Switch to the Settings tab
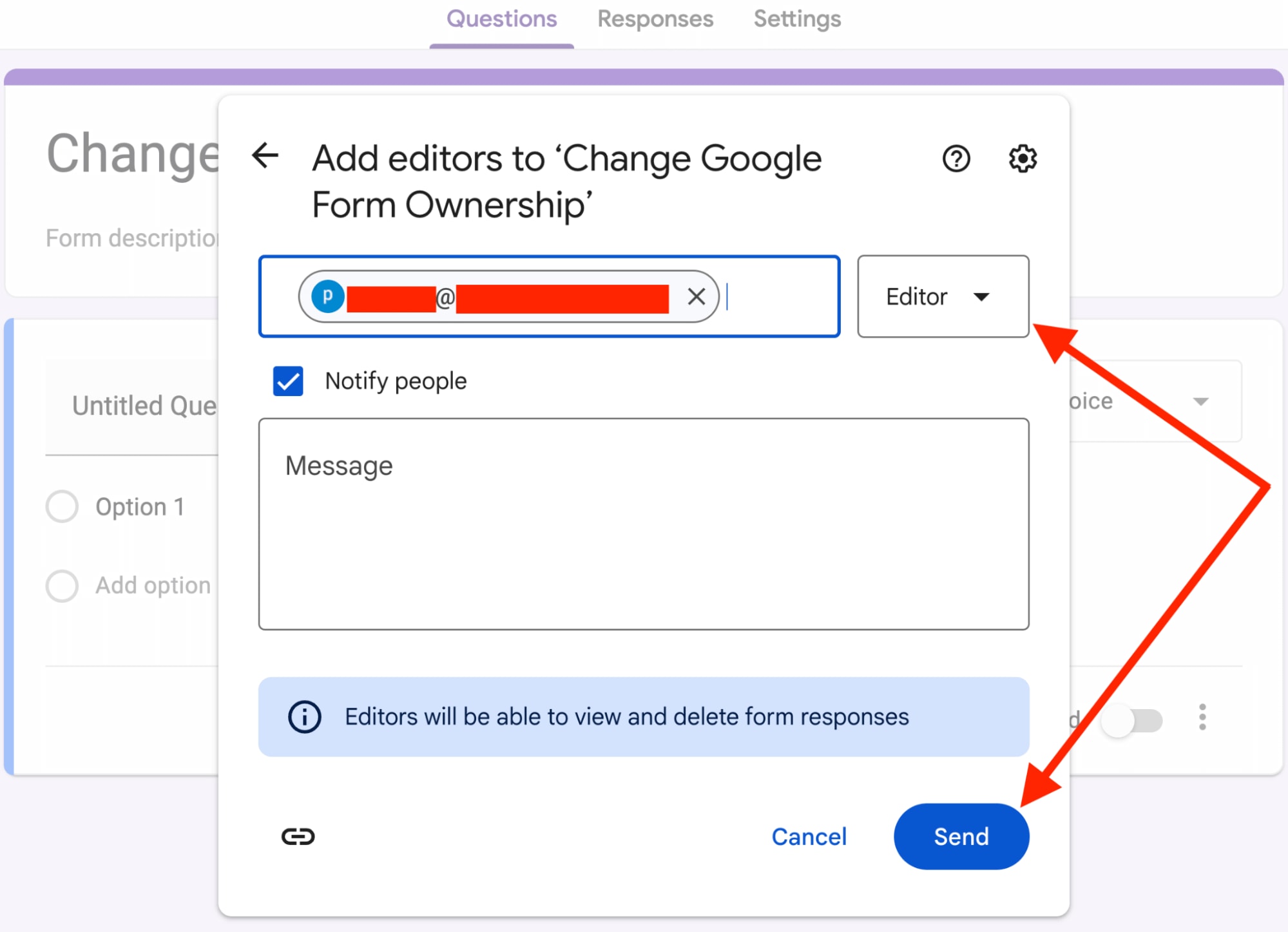1288x932 pixels. coord(796,19)
